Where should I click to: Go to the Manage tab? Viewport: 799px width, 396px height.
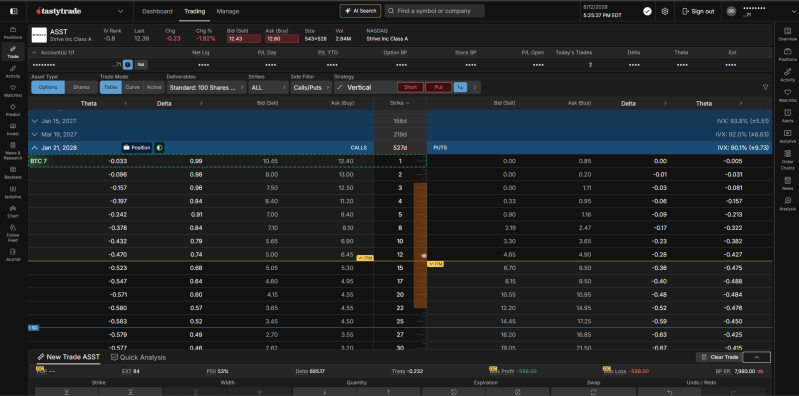point(228,11)
